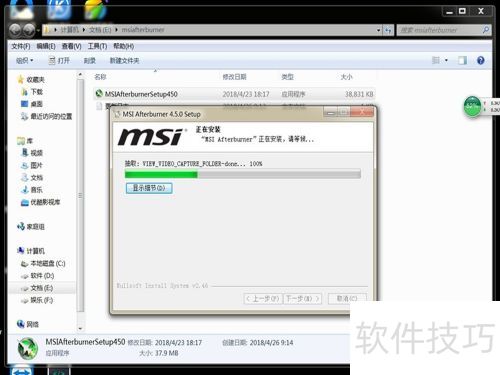Click the 打开 (Open) toolbar button
The width and height of the screenshot is (500, 375).
(59, 61)
